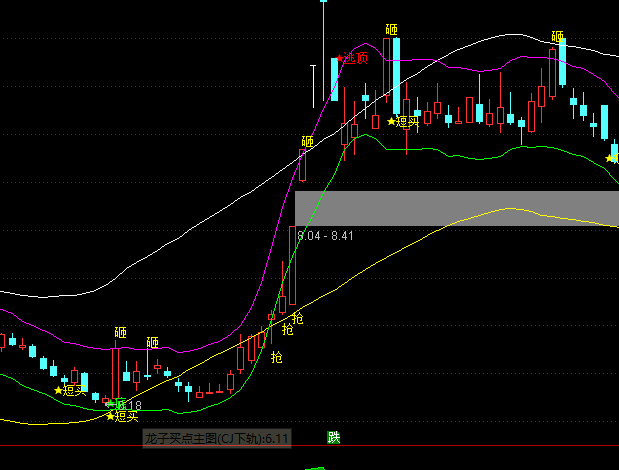Viewport: 619px width, 470px height.
Task: Click the 龙子买点主图 indicator tooltip
Action: tap(216, 438)
